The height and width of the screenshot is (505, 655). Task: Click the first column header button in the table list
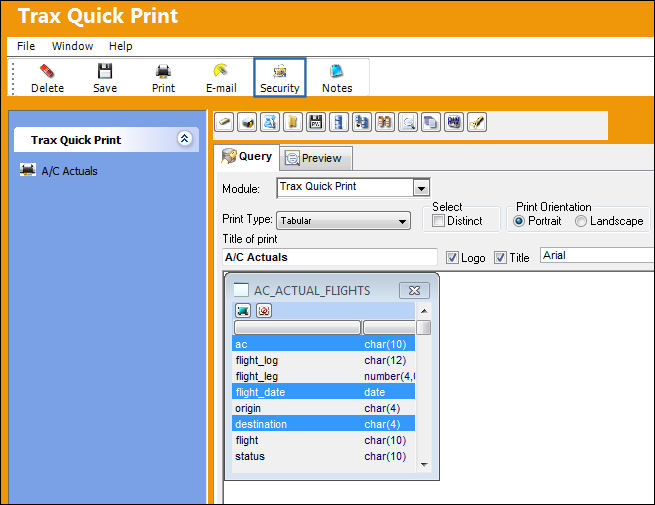[297, 327]
